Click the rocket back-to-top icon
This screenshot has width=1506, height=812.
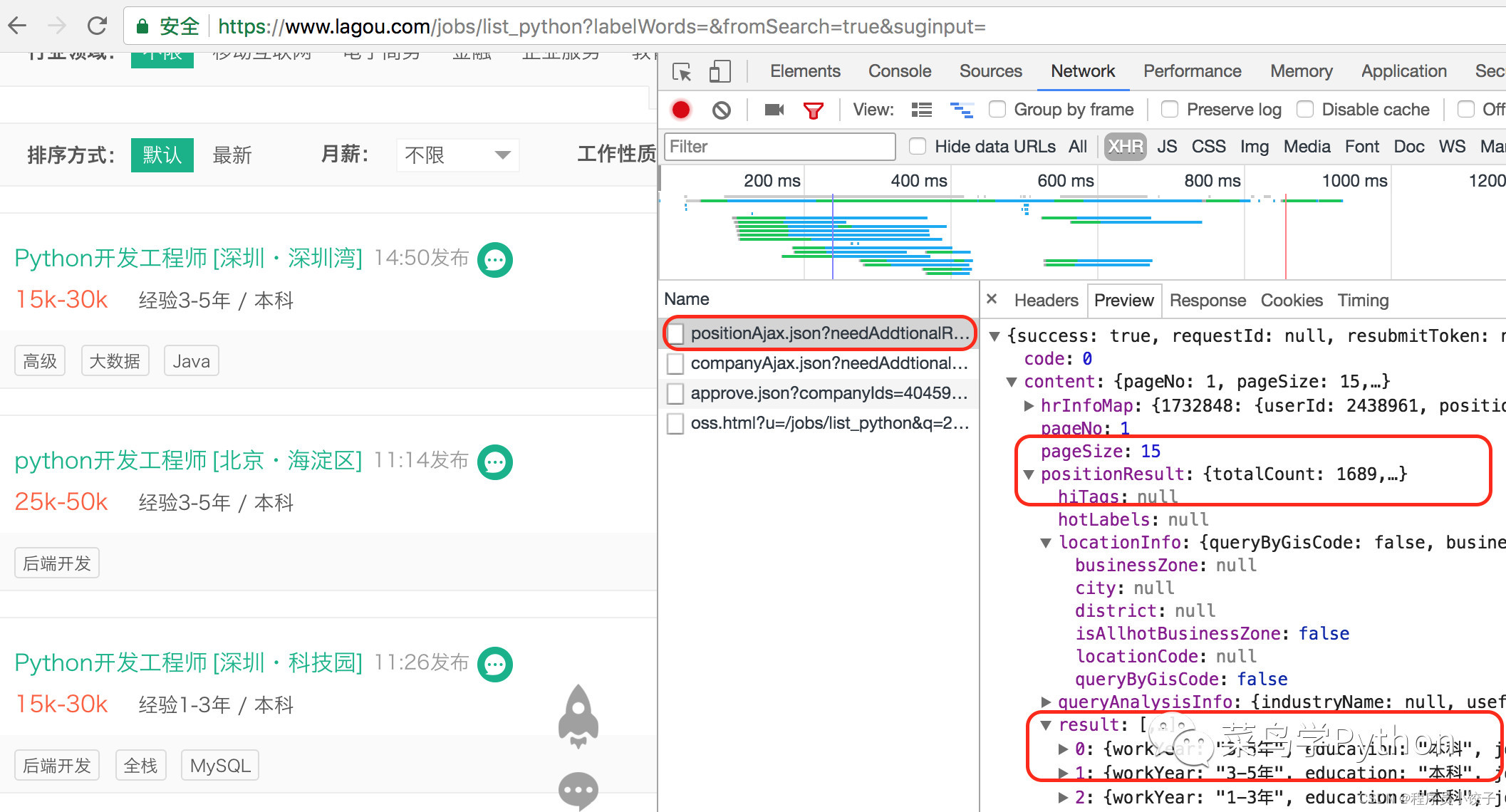tap(578, 716)
